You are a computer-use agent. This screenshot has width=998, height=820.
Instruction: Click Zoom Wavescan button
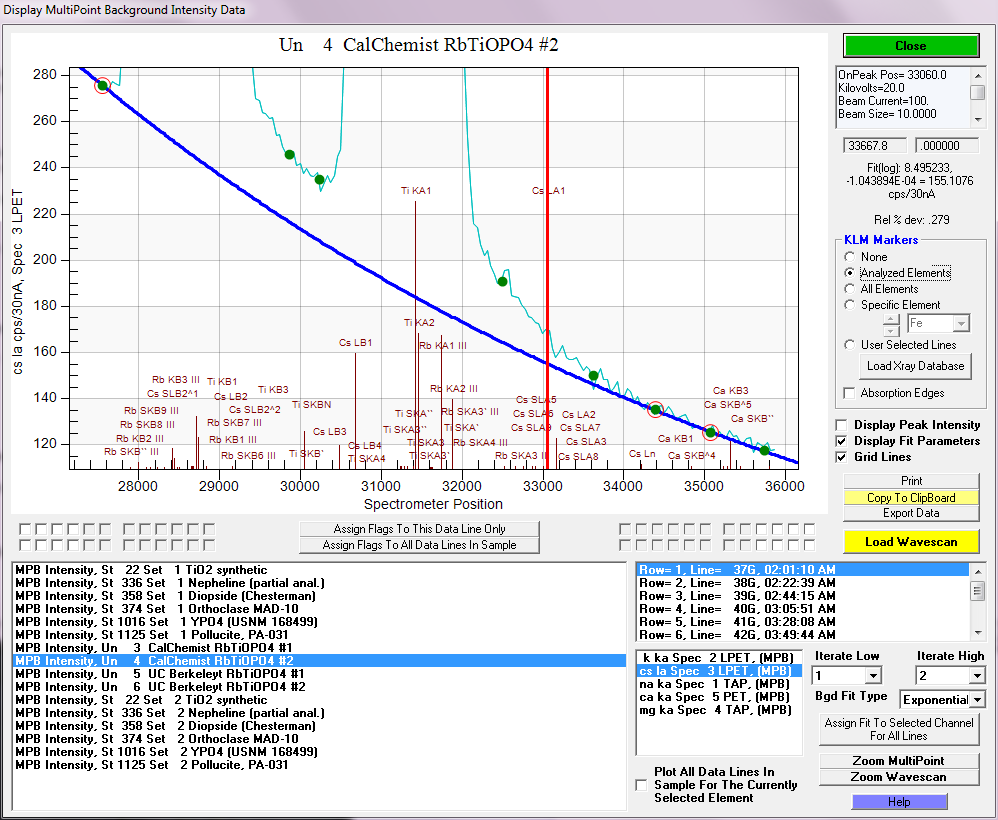898,777
